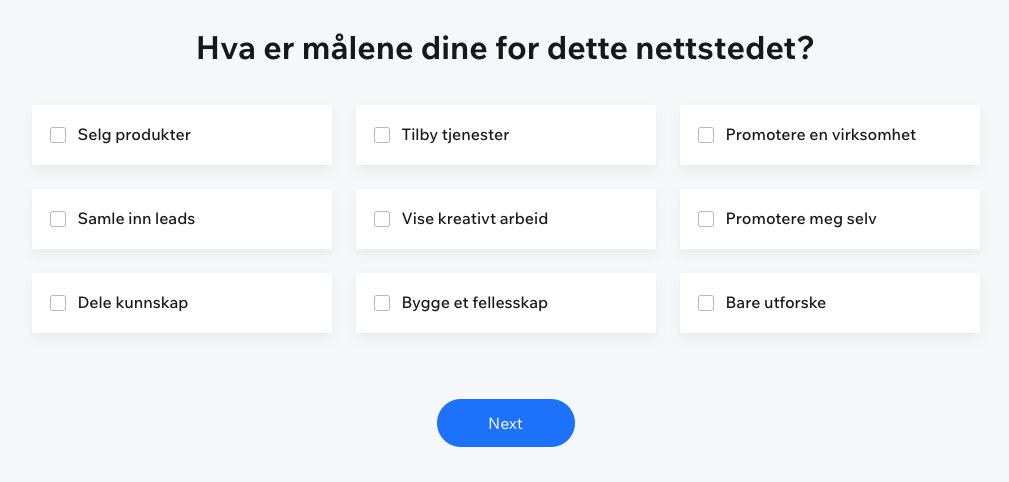The height and width of the screenshot is (482, 1009).
Task: Tick the checkbox beside Selg produkter
Action: [58, 135]
